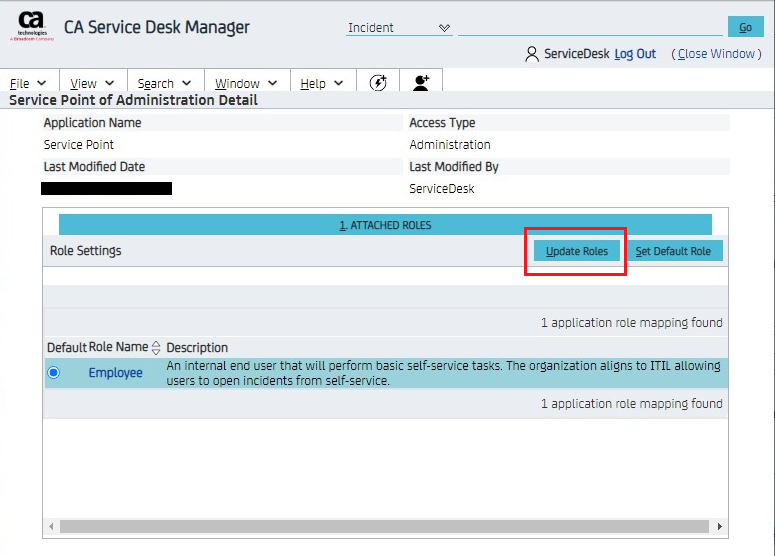
Task: Click the Role Name sort arrows icon
Action: point(156,348)
